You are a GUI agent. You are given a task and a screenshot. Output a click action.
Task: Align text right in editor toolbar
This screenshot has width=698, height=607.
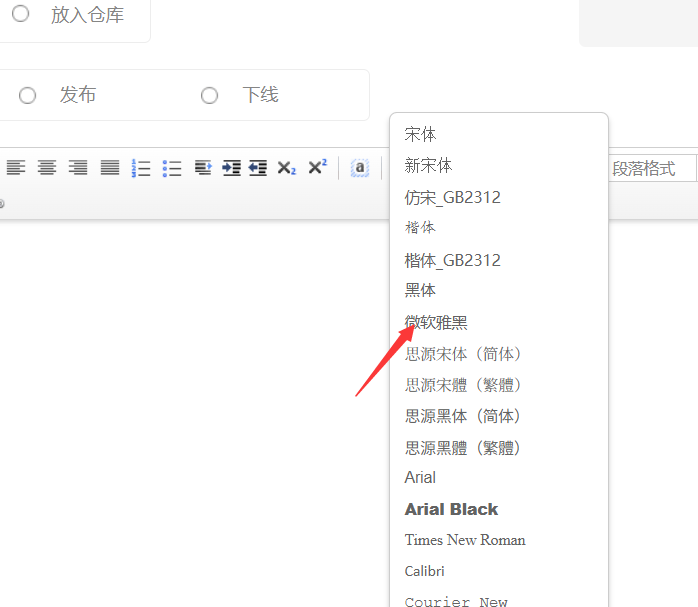click(x=78, y=168)
